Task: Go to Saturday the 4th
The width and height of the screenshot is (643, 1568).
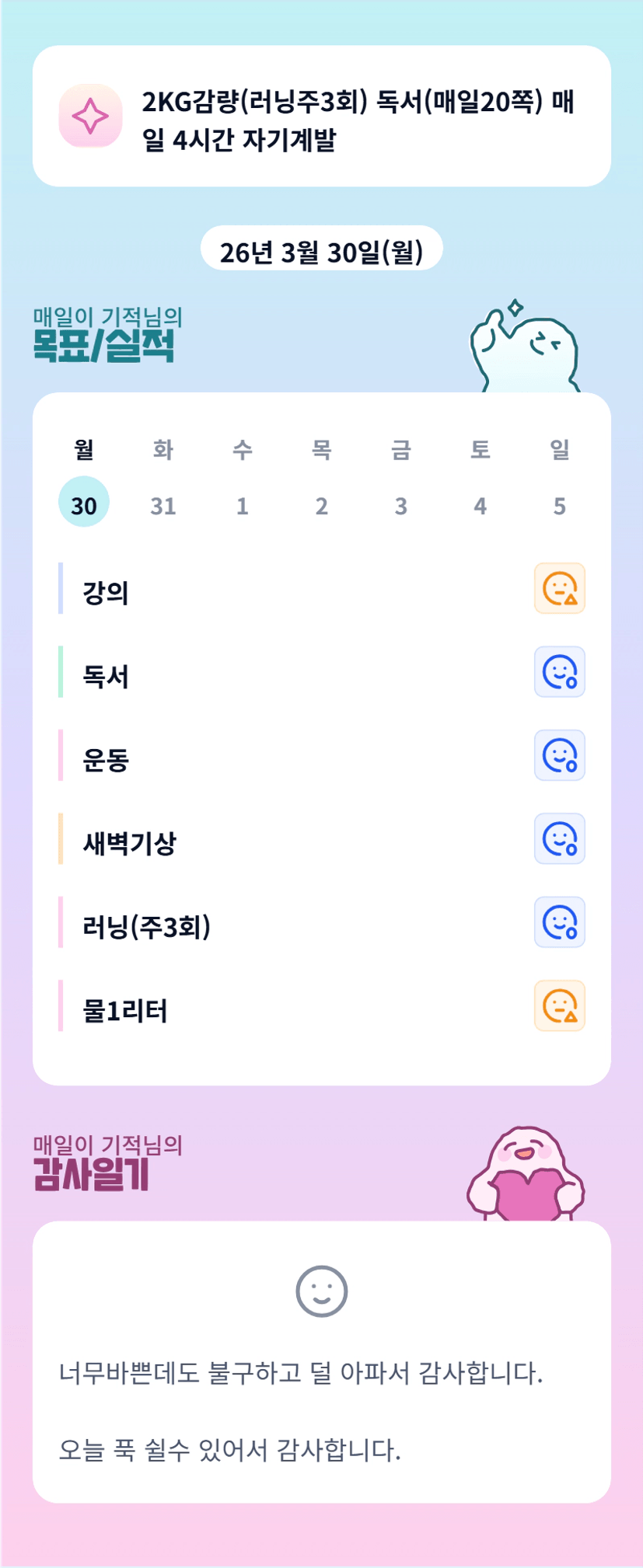Action: [x=481, y=506]
